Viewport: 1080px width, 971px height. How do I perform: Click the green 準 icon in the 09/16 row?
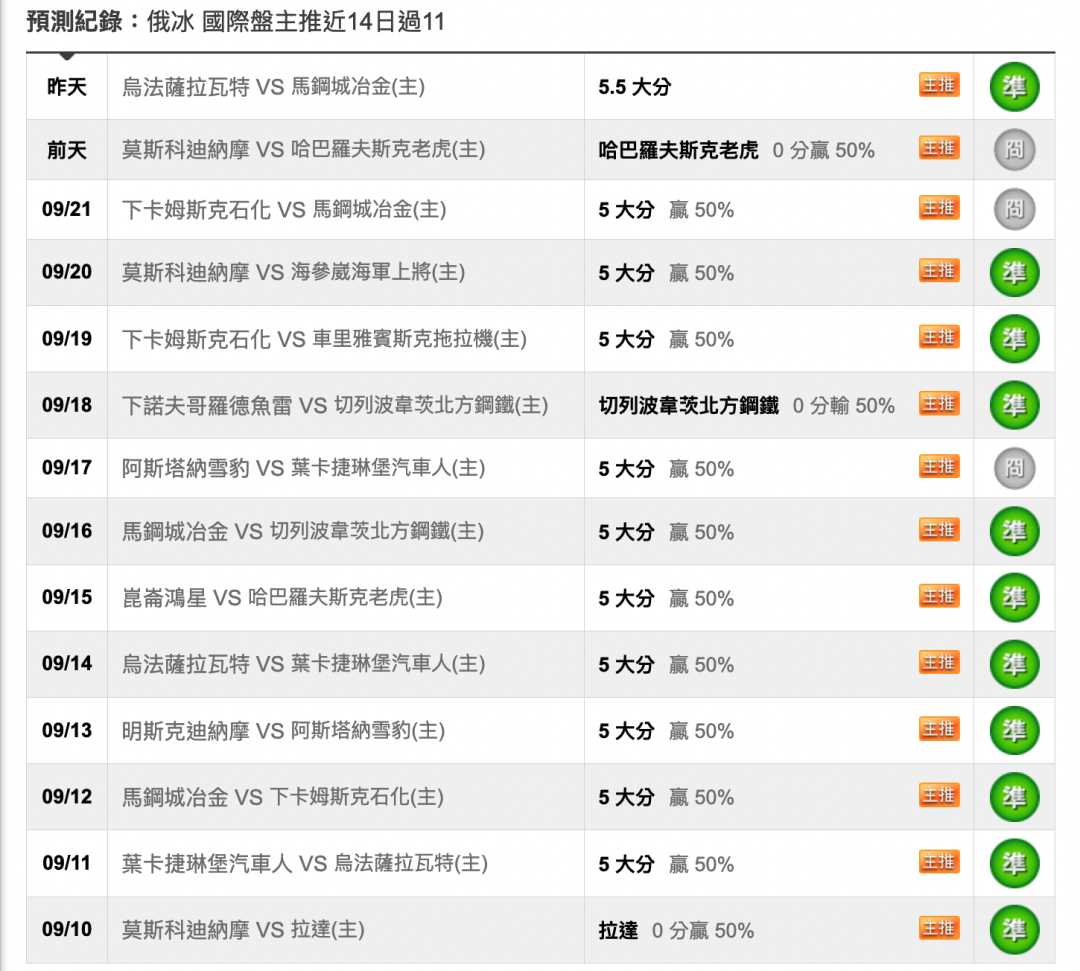(x=1014, y=532)
